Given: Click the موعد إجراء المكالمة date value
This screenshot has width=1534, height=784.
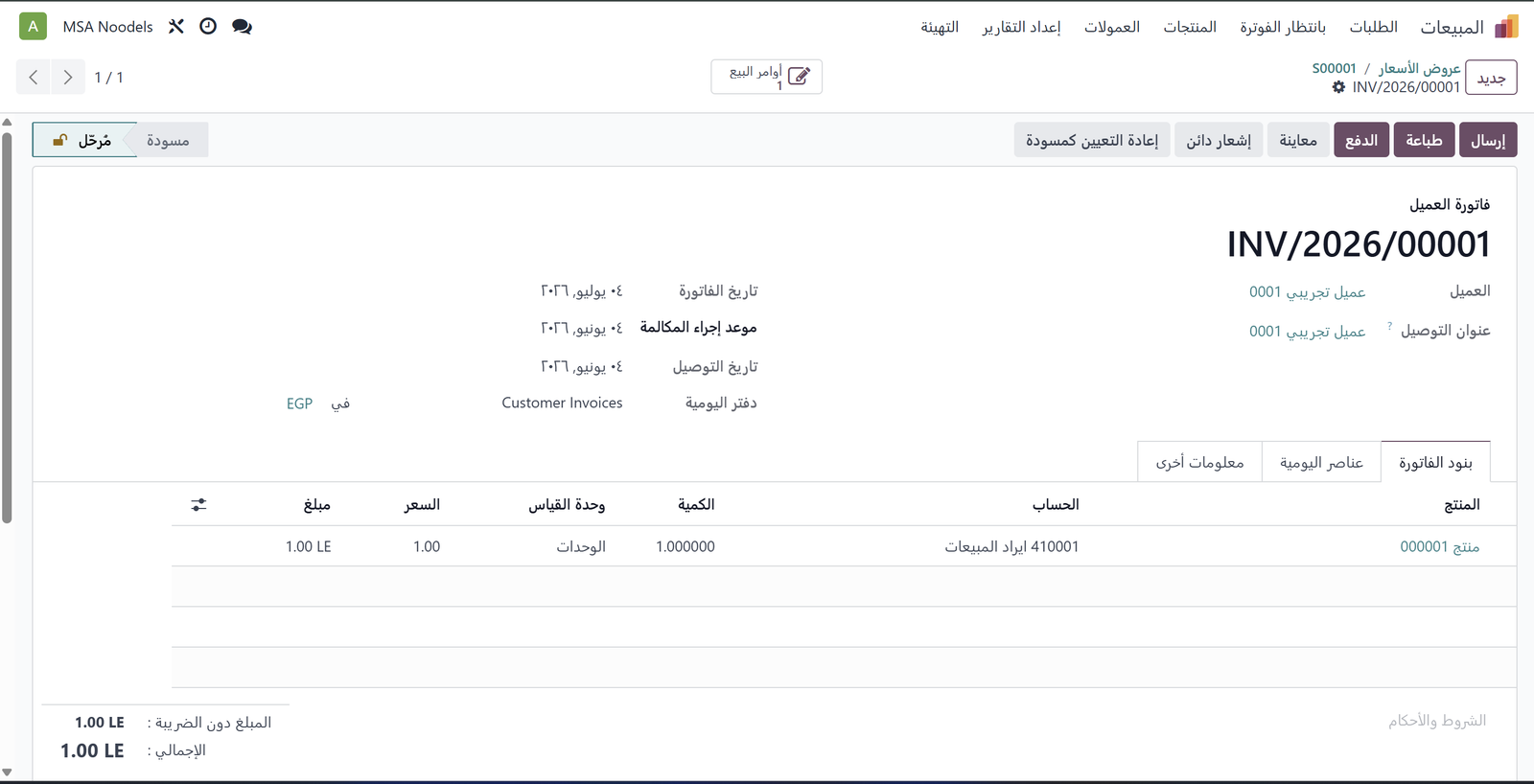Looking at the screenshot, I should 582,328.
